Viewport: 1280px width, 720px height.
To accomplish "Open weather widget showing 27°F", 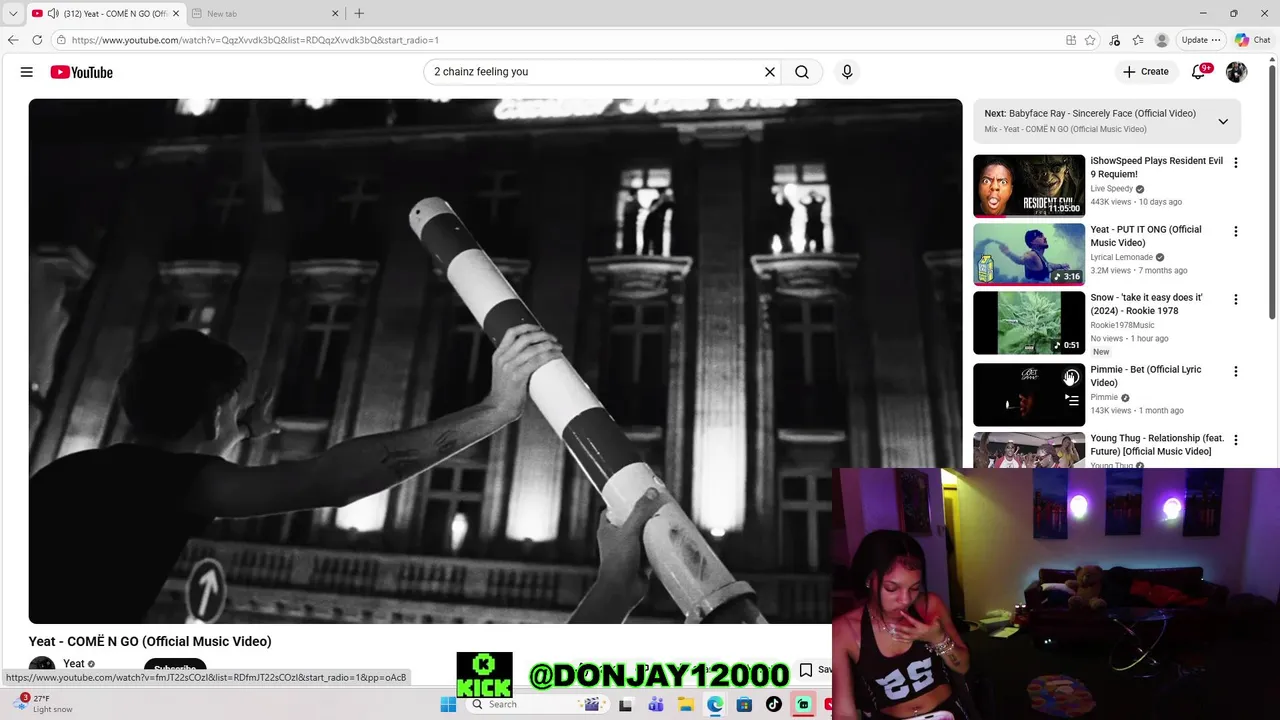I will [x=42, y=704].
